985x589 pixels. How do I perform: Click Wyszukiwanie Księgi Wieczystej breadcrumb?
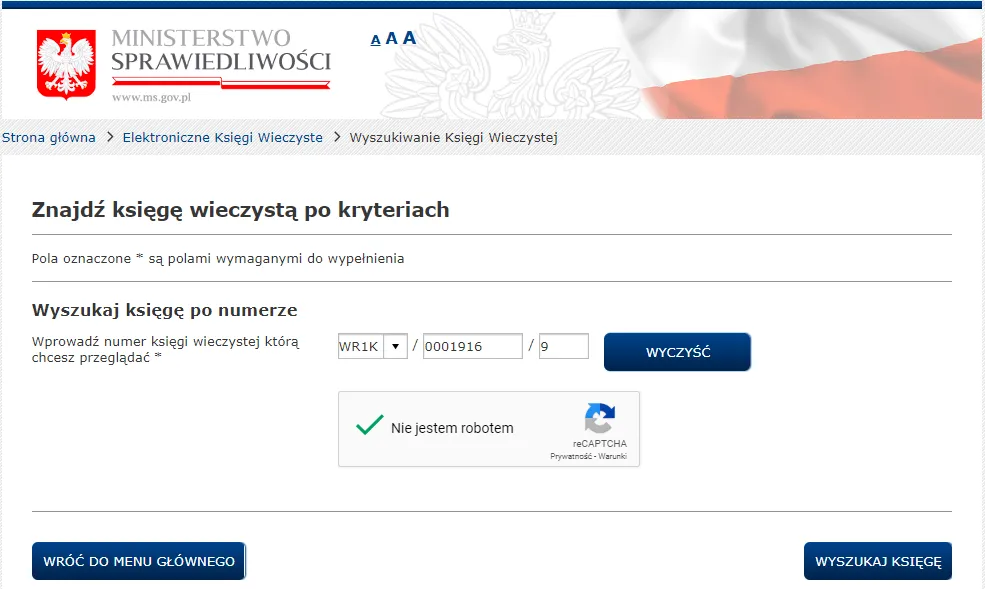click(x=453, y=137)
